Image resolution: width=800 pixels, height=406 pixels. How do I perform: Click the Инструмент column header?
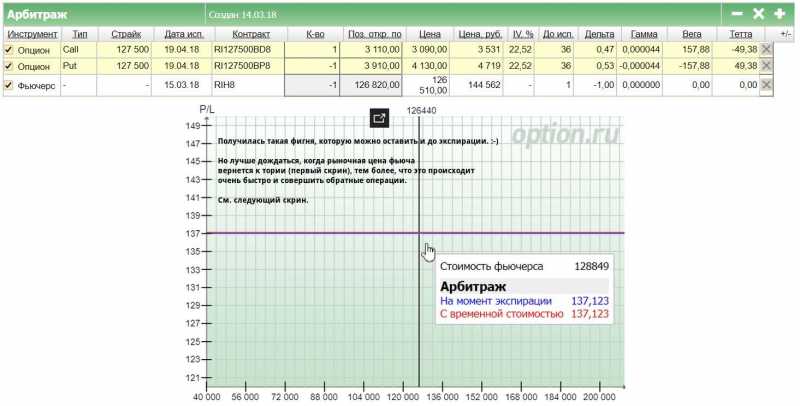pos(31,33)
